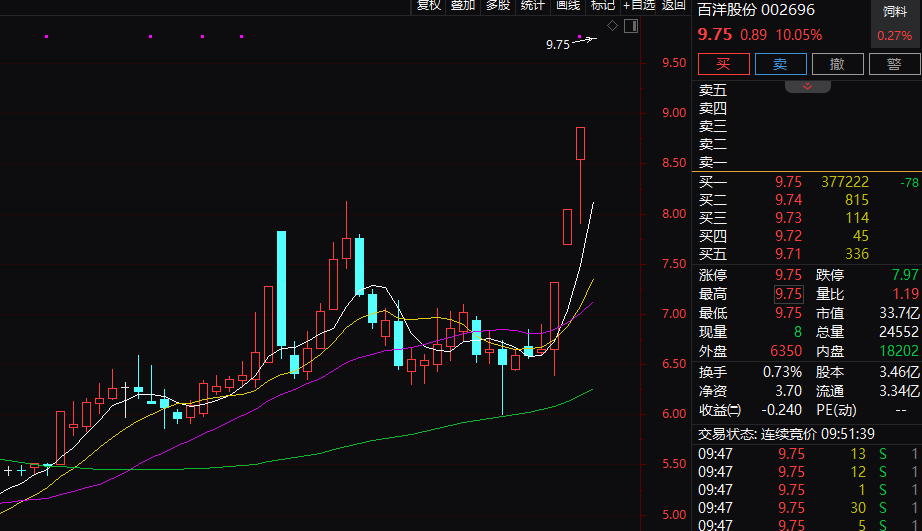Image resolution: width=922 pixels, height=531 pixels.
Task: Open the 复权 menu
Action: [429, 5]
